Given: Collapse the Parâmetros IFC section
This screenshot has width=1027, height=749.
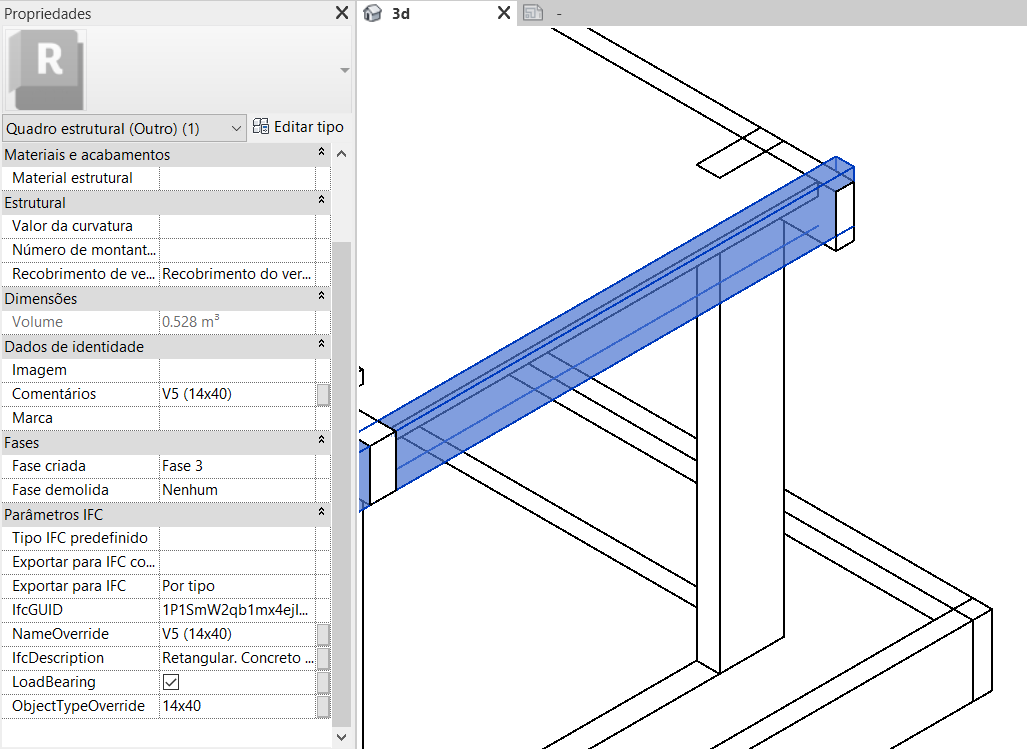Looking at the screenshot, I should pos(321,512).
